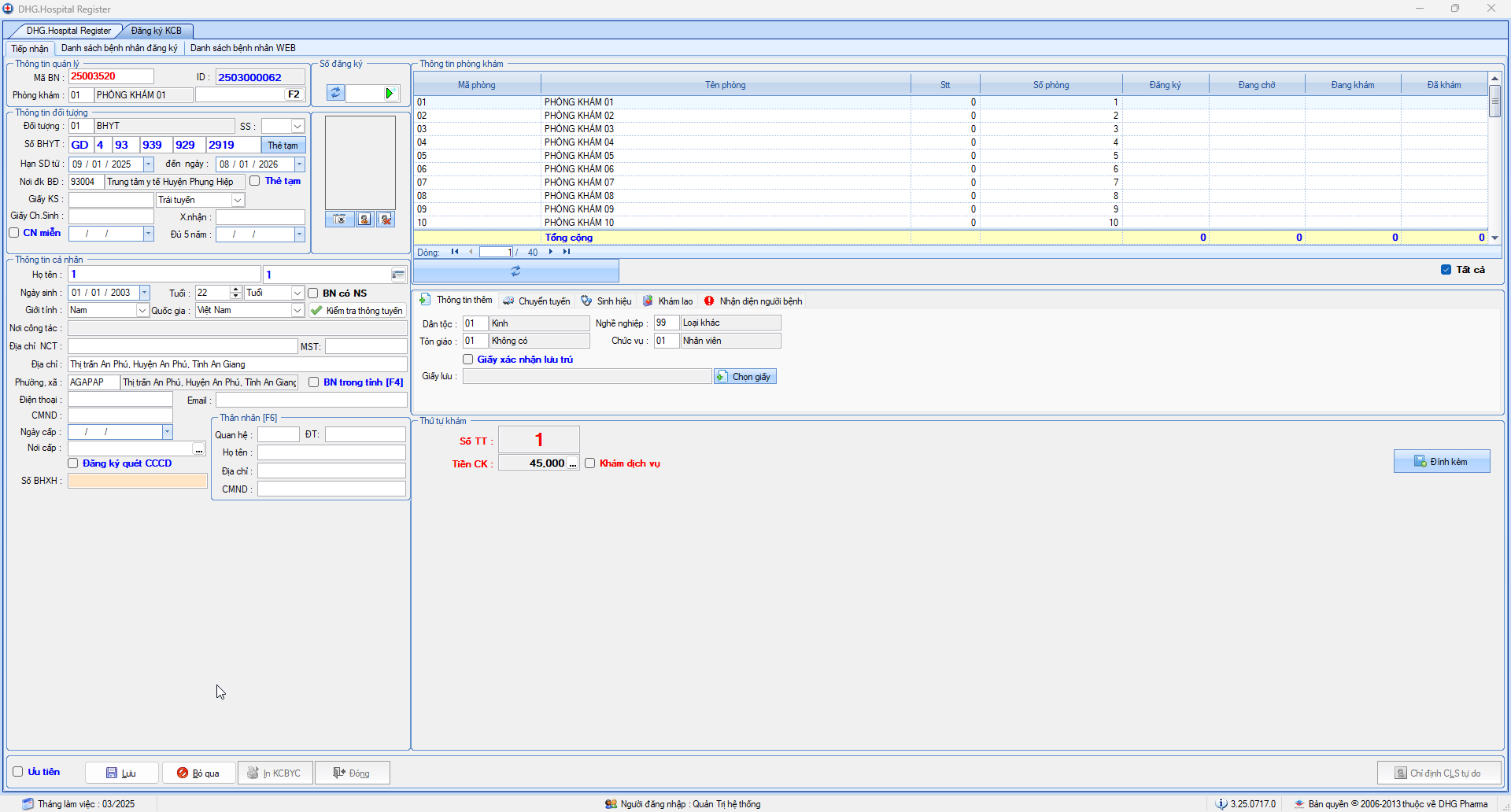Click the Bỏ qua cancel button
This screenshot has width=1511, height=812.
point(198,773)
